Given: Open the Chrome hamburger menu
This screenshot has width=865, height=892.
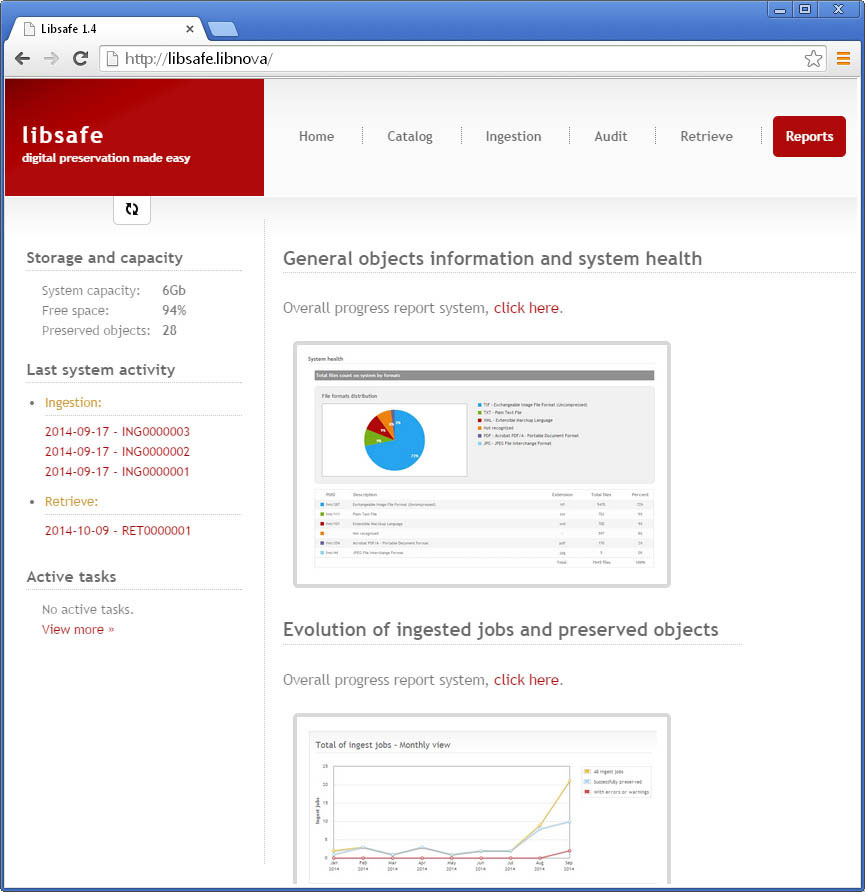Looking at the screenshot, I should tap(843, 58).
